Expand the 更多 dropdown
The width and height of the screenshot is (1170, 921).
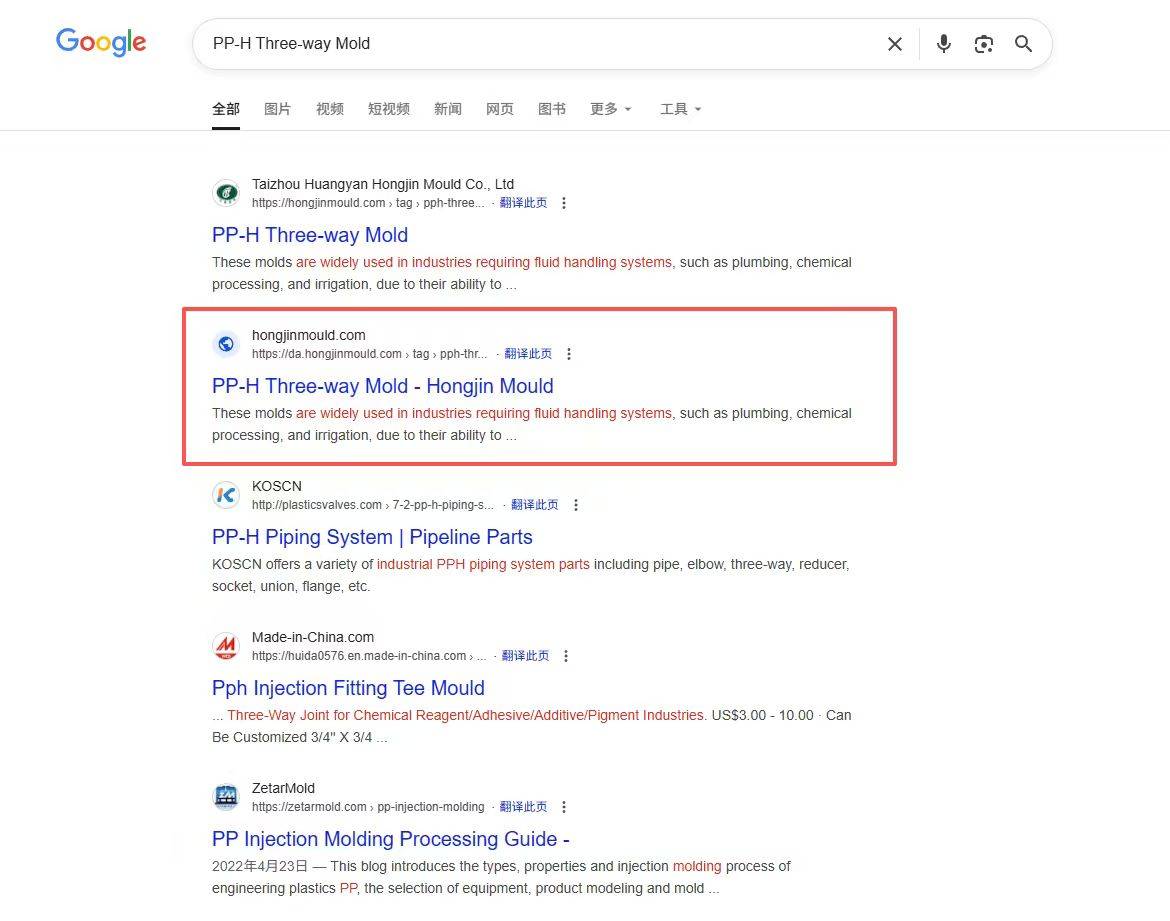tap(611, 109)
